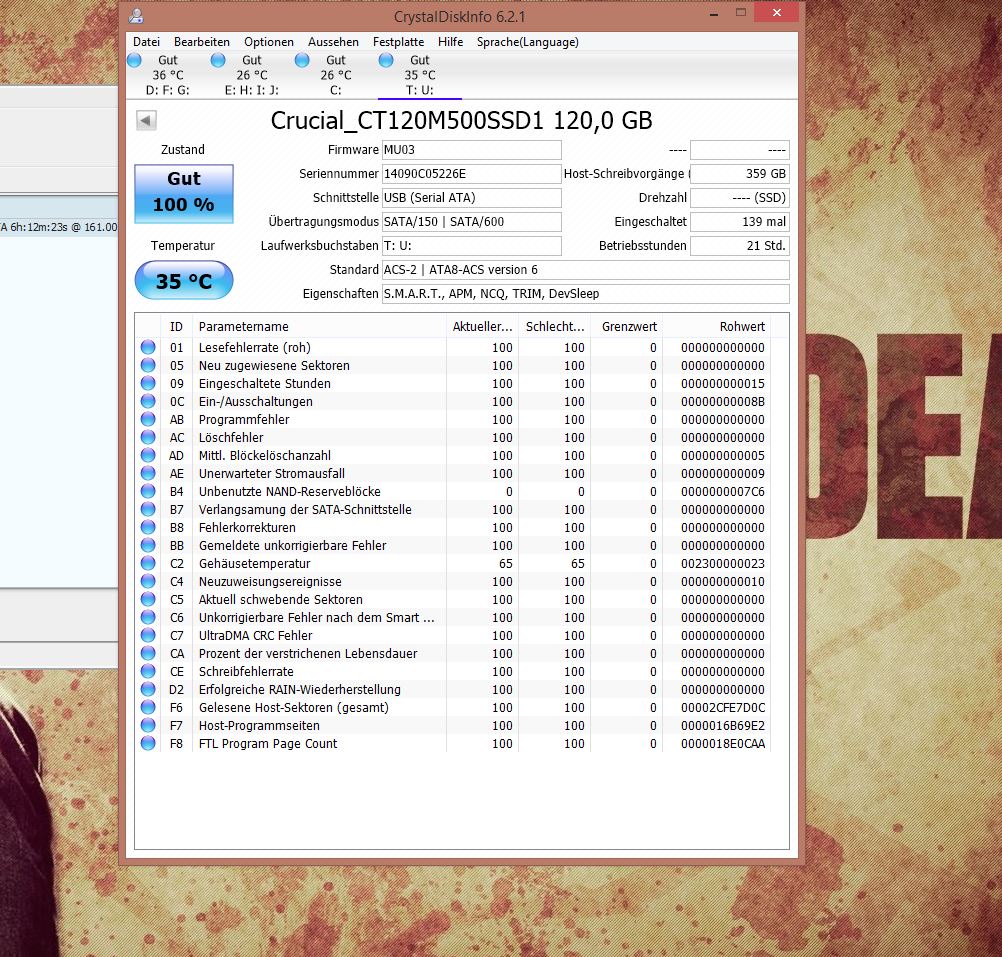Click the ID column header
Image resolution: width=1002 pixels, height=957 pixels.
[x=176, y=326]
